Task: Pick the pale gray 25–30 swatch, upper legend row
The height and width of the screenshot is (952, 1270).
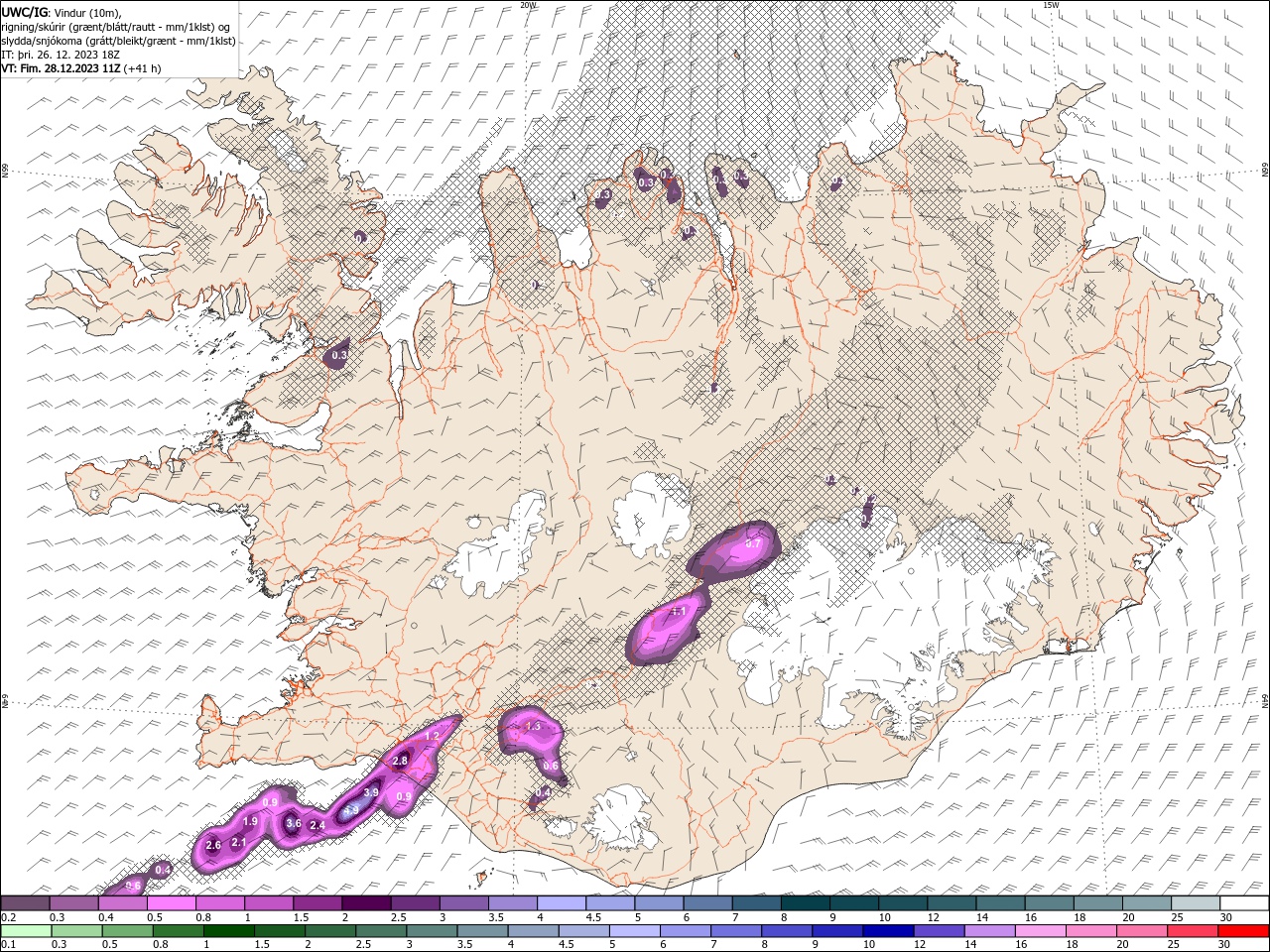Action: click(x=1195, y=902)
